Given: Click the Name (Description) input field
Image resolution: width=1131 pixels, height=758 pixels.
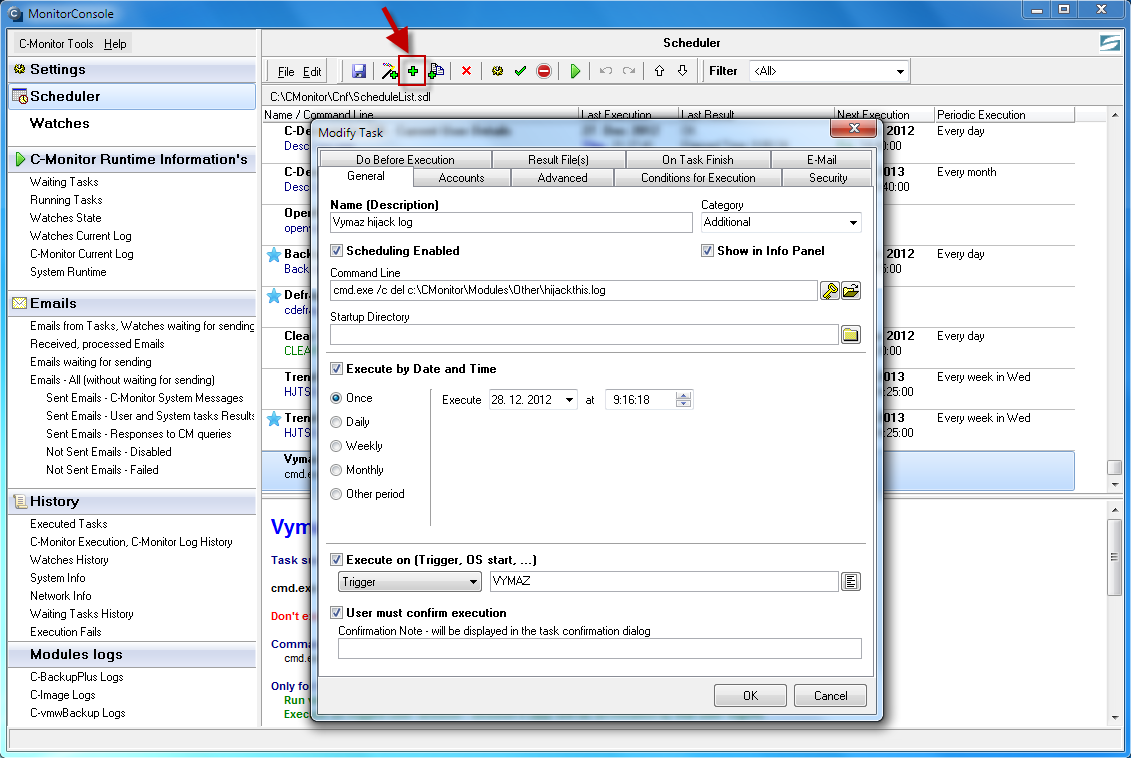Looking at the screenshot, I should point(511,222).
